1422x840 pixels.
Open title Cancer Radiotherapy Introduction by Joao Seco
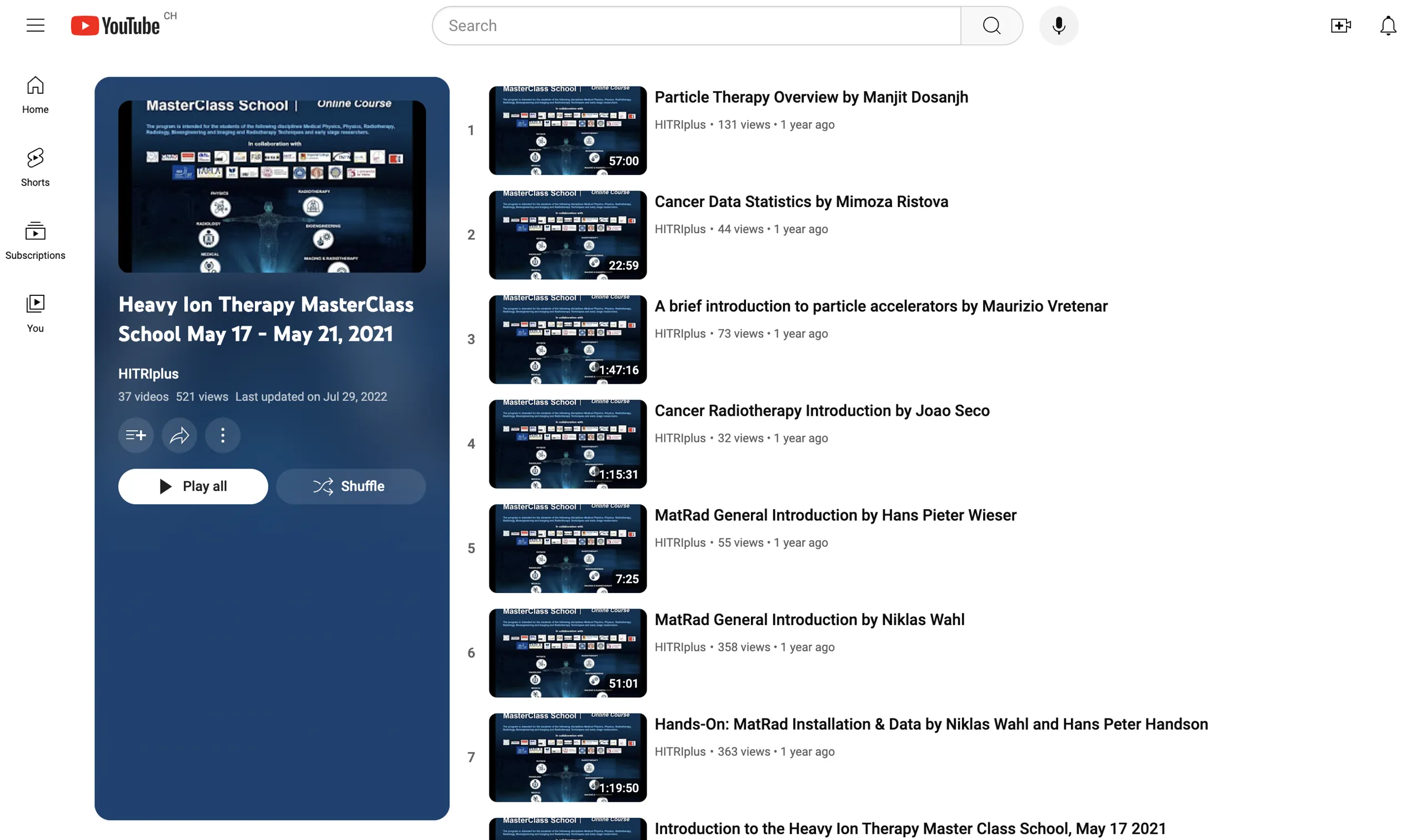(822, 411)
